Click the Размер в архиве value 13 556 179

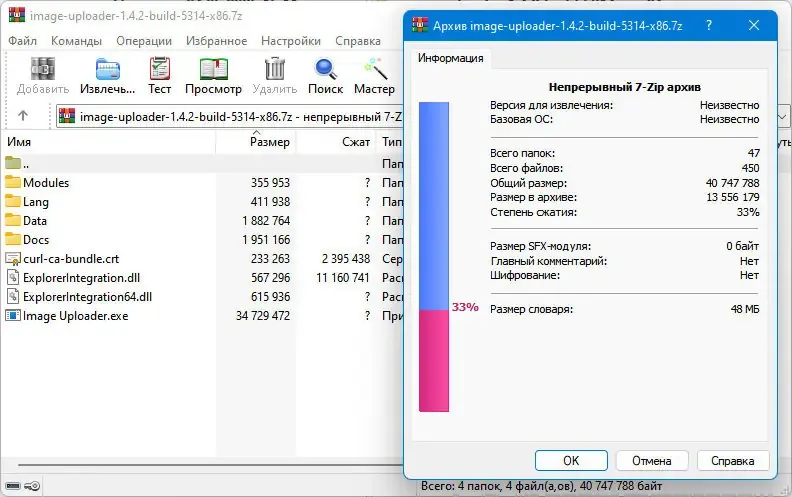[x=733, y=197]
